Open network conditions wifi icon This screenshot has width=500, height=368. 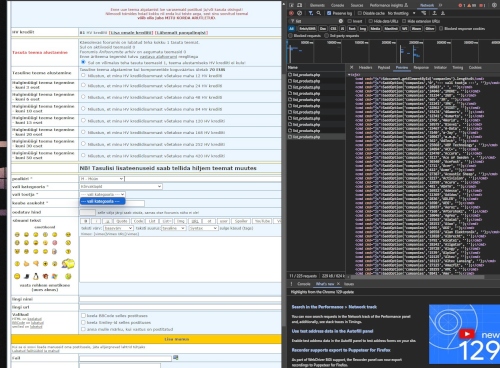424,13
